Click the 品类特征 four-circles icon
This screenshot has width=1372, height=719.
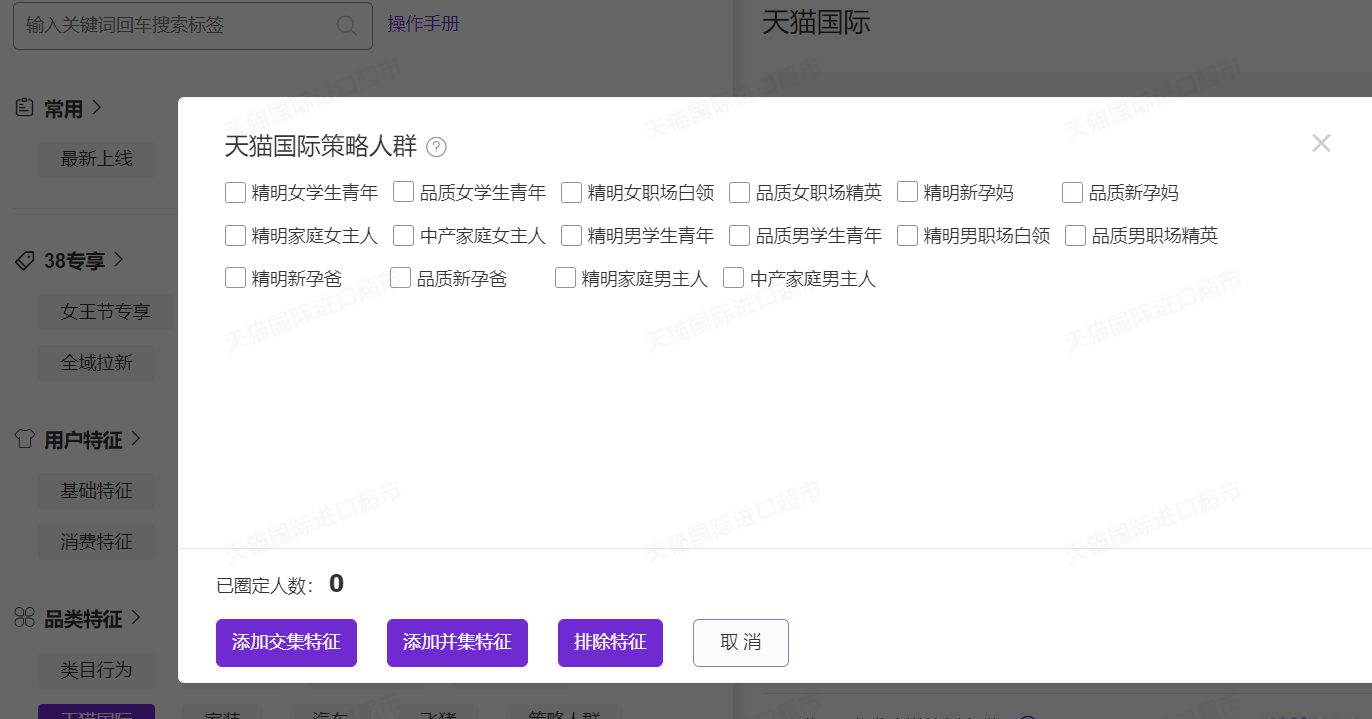coord(25,618)
